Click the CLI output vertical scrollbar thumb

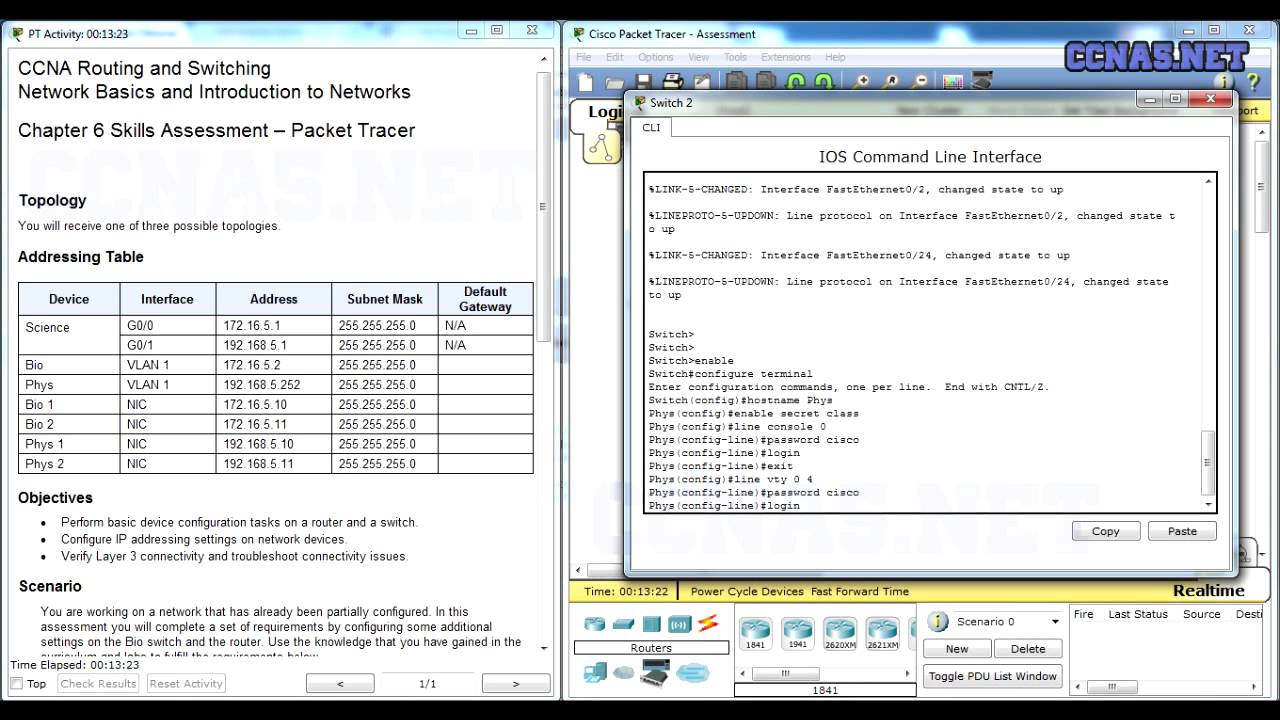(1209, 463)
